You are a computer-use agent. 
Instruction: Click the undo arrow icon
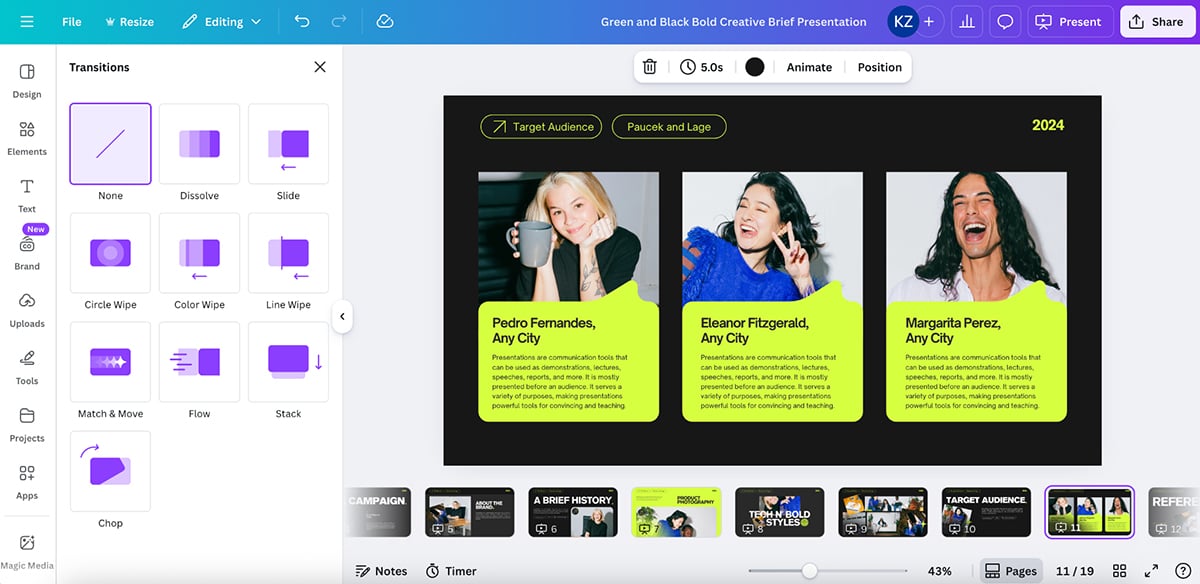(301, 21)
